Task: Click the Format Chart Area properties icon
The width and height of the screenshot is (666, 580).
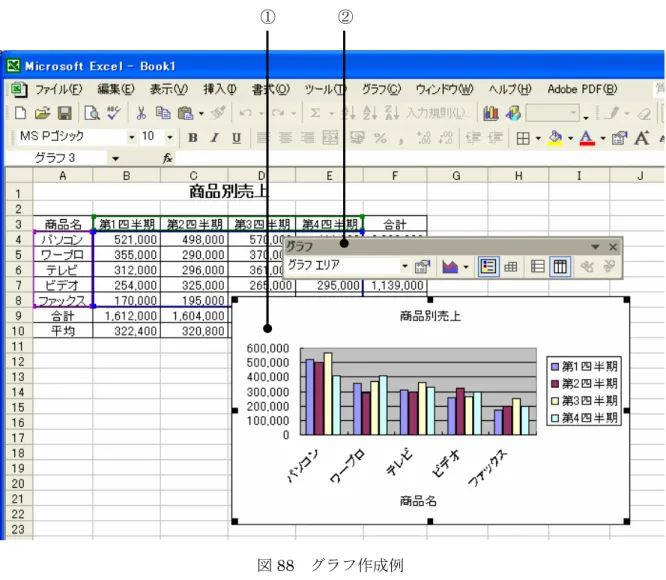Action: tap(422, 267)
